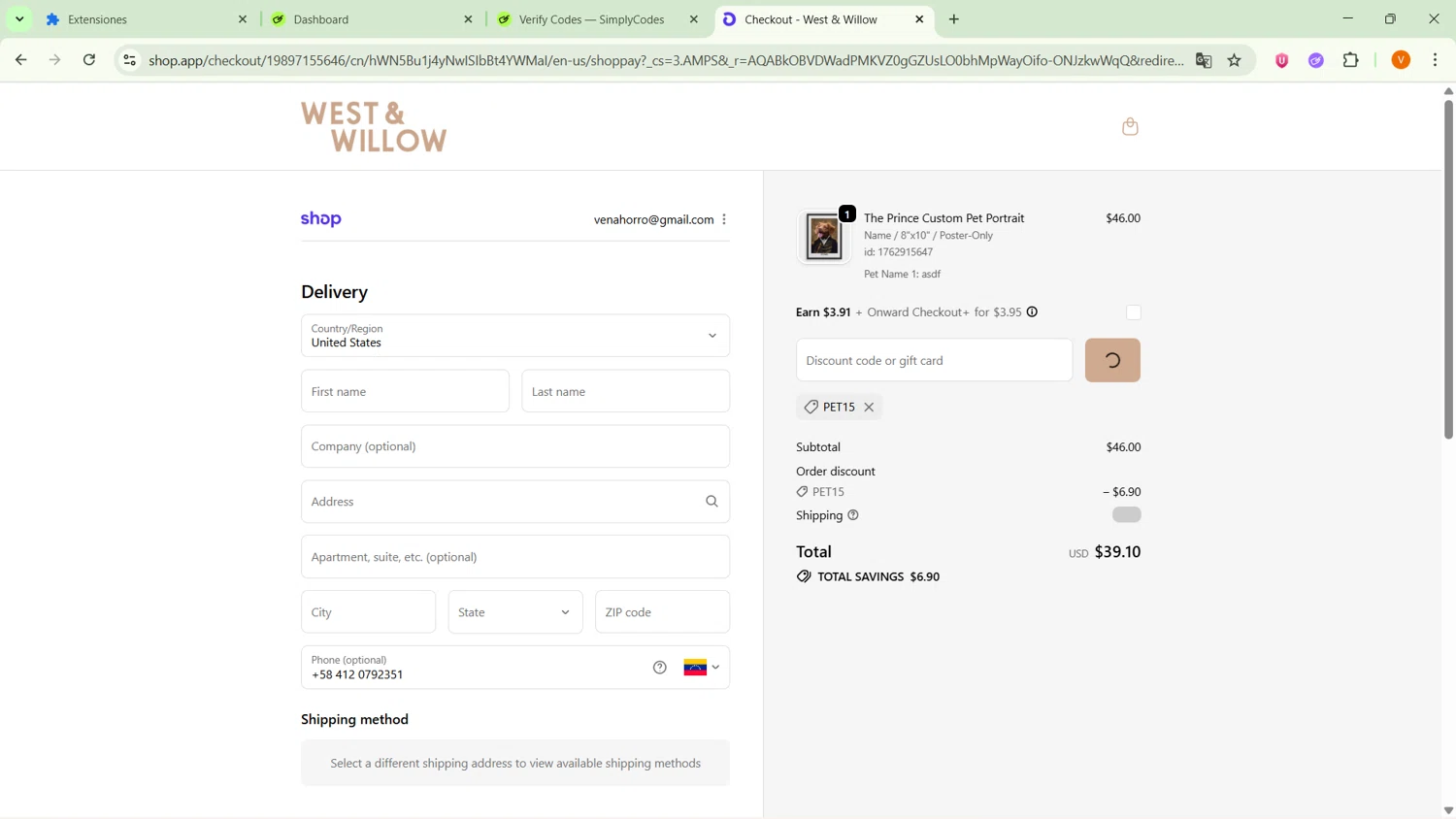This screenshot has height=819, width=1456.
Task: Open the uBlock shield extension icon
Action: tap(1282, 60)
